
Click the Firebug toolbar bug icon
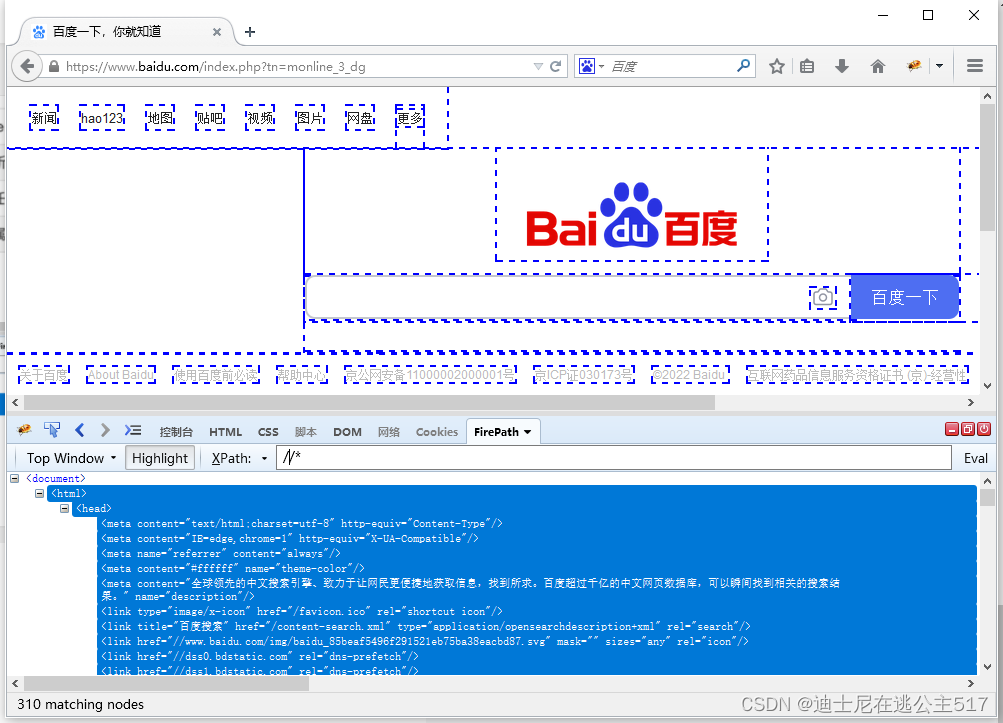[x=914, y=65]
